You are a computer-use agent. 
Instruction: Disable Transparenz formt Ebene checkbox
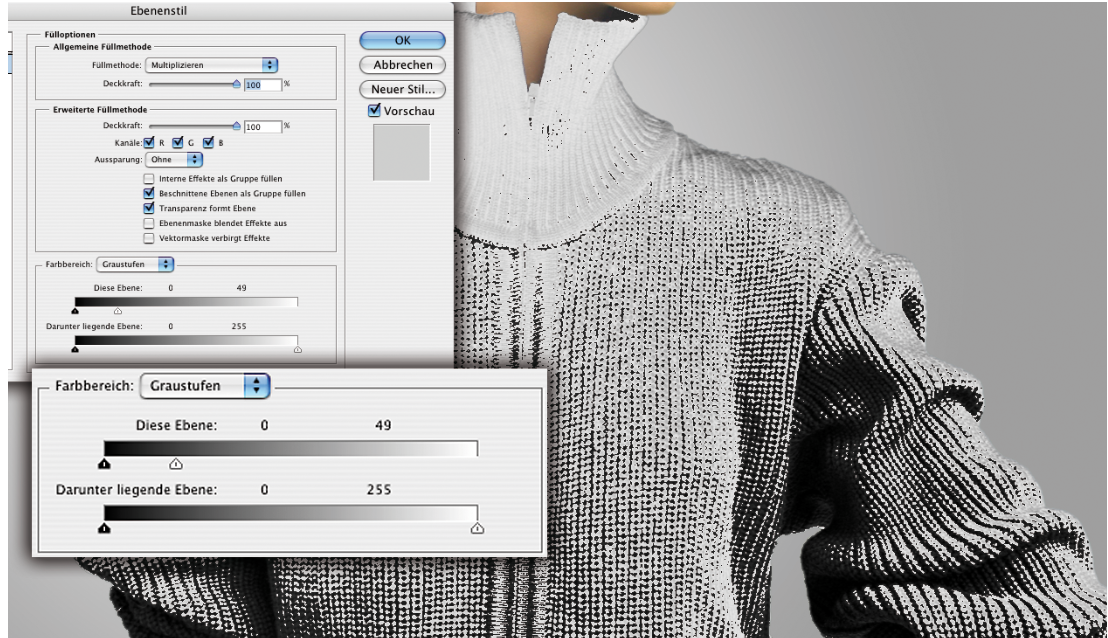click(148, 208)
